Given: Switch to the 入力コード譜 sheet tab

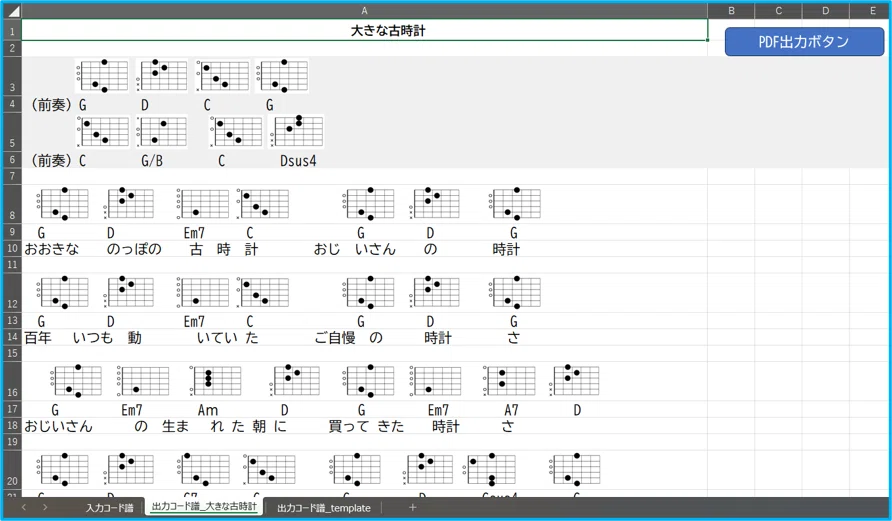Looking at the screenshot, I should click(109, 508).
